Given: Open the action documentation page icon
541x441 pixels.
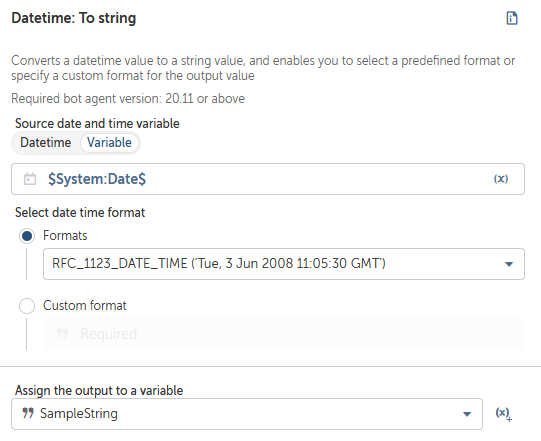Looking at the screenshot, I should click(512, 18).
